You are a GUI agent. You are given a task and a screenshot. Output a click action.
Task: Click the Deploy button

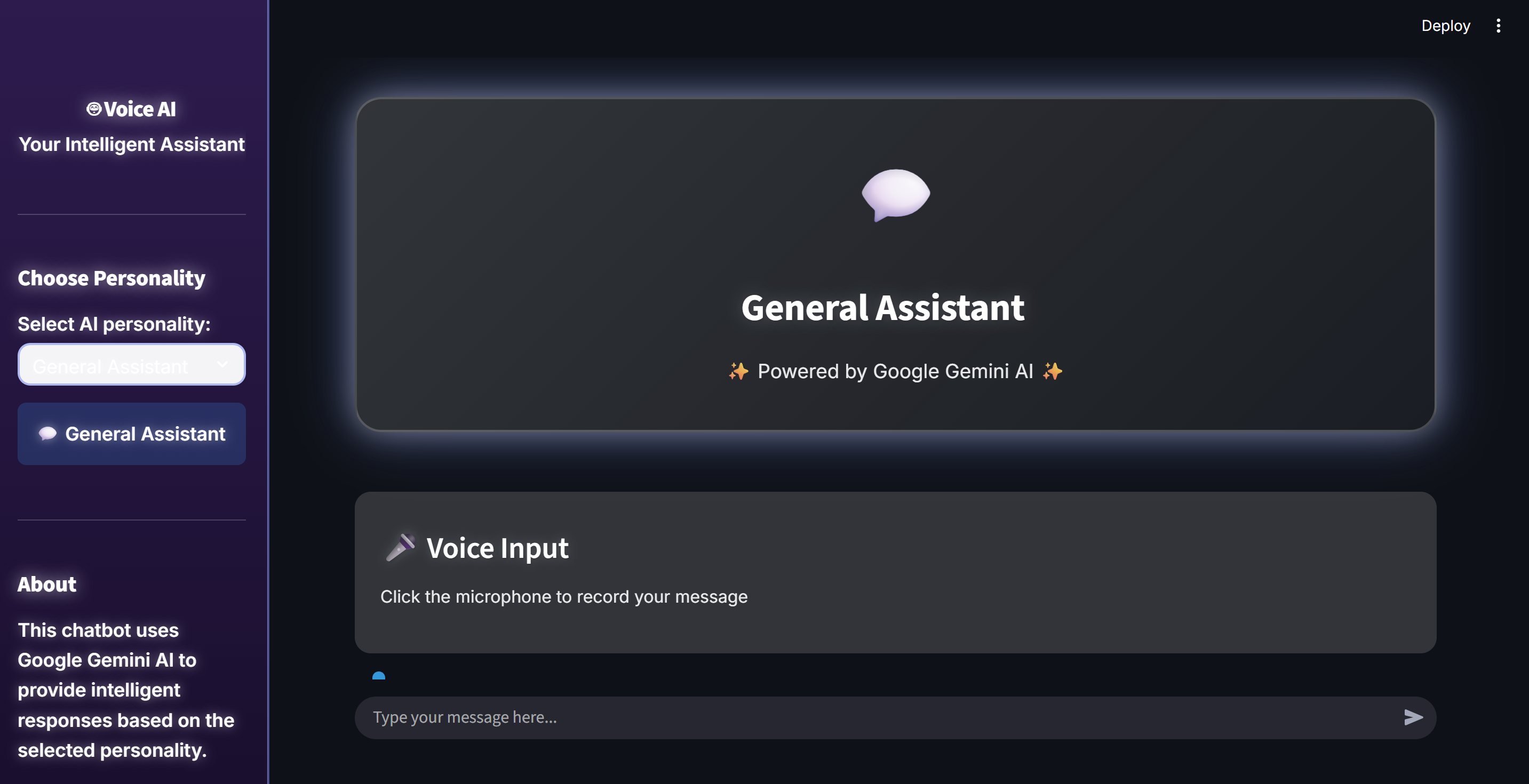[x=1445, y=26]
